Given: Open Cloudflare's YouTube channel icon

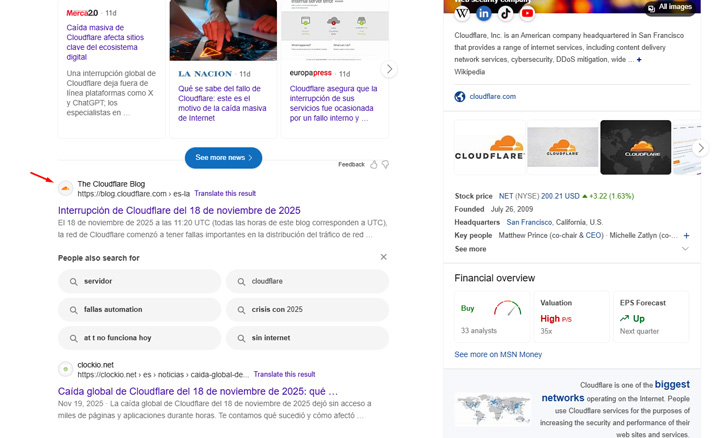Looking at the screenshot, I should pos(527,13).
